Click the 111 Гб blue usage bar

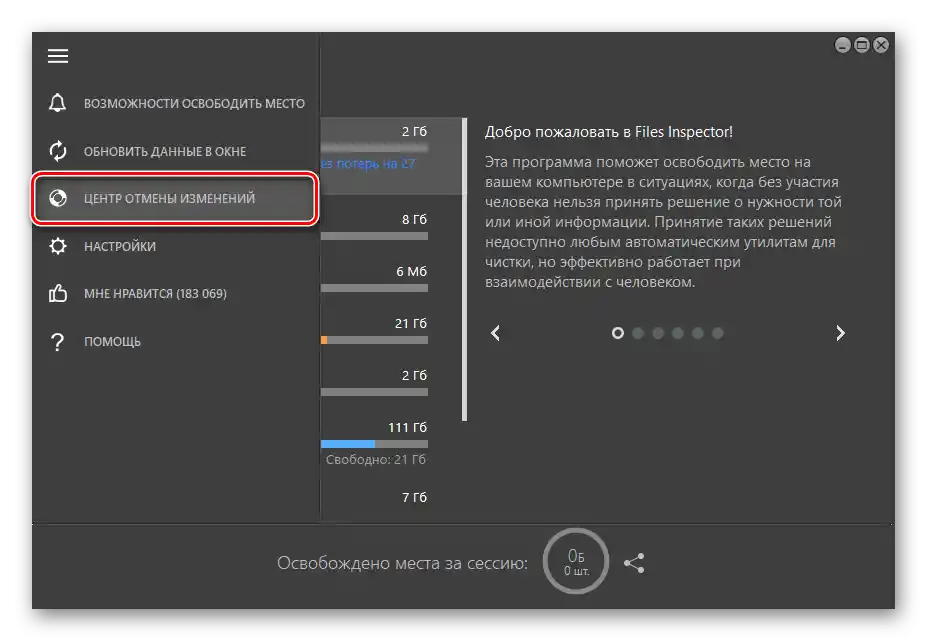[x=374, y=444]
